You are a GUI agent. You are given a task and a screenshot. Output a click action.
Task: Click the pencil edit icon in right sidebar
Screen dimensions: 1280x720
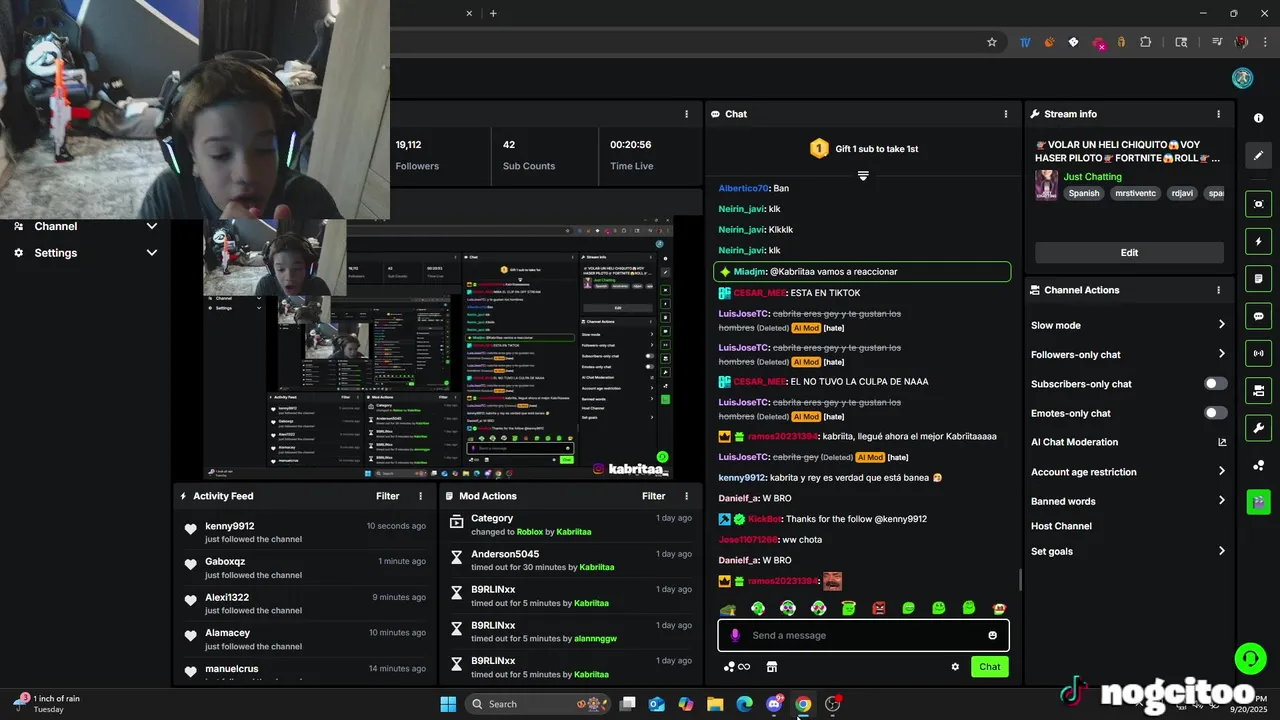click(1258, 155)
